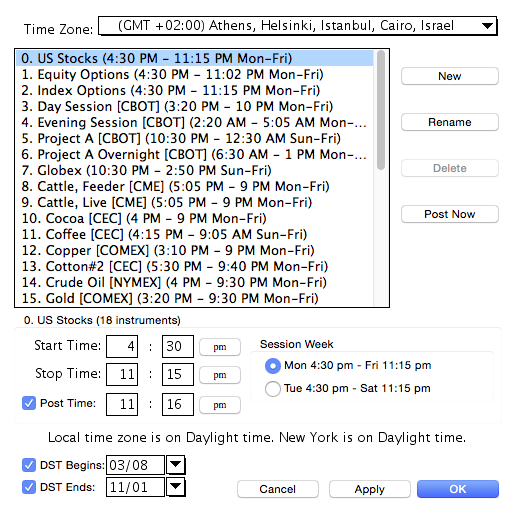Click the session list scrollbar thumb
Viewport: 522px width, 522px height.
pos(381,110)
